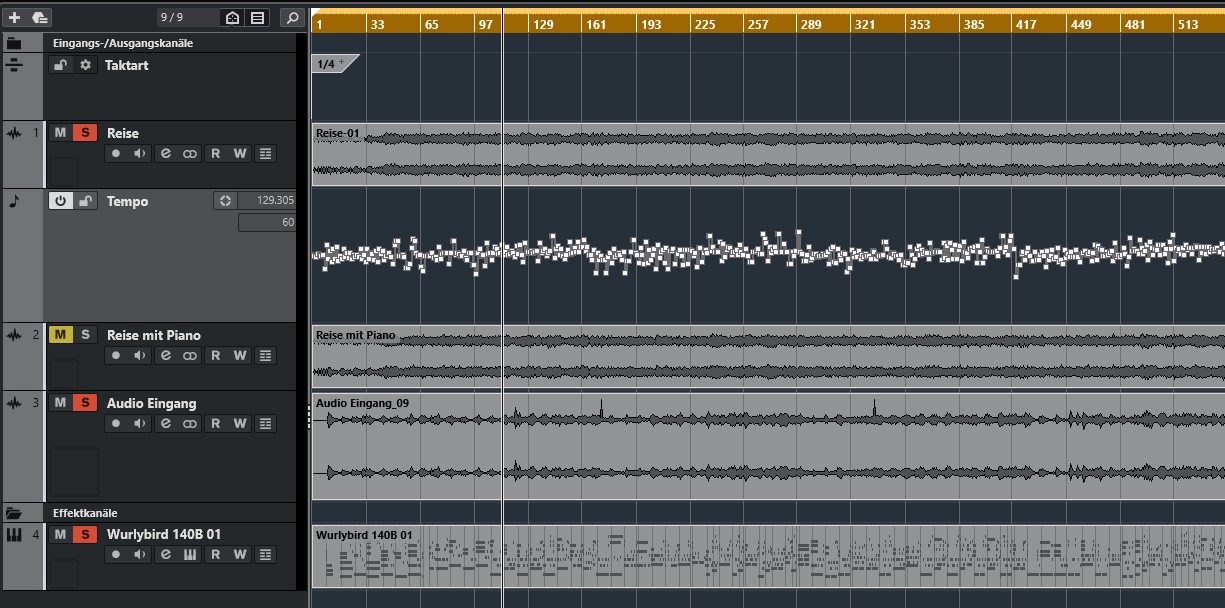Enable record on the Audio Eingang track
Screen dimensions: 1225x608
(116, 424)
